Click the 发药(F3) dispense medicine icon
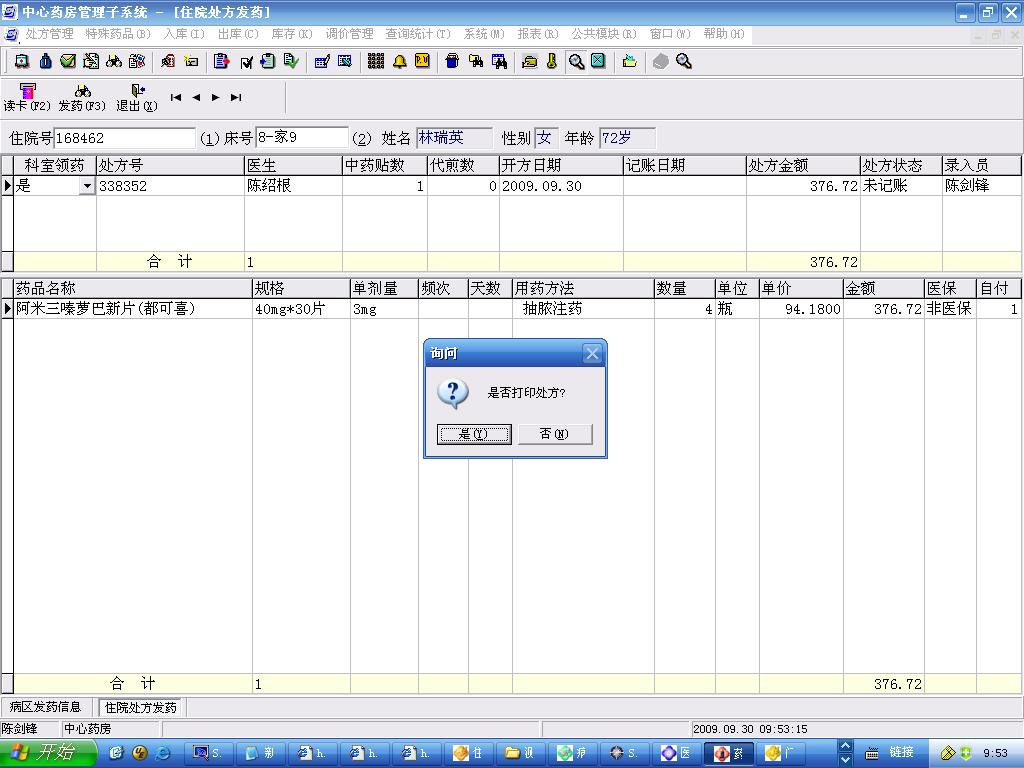Viewport: 1024px width, 768px height. click(x=82, y=97)
